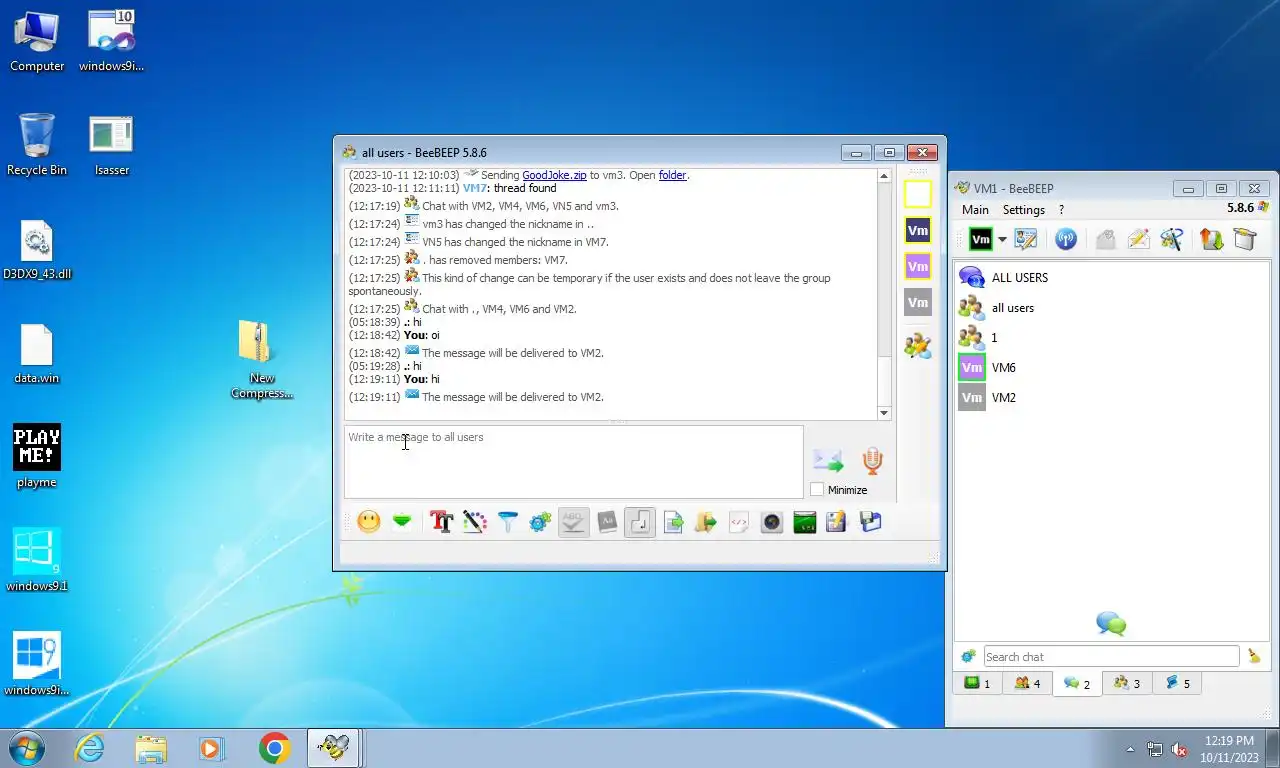This screenshot has height=768, width=1280.
Task: Click the grayed-out envelope icon
Action: pos(1105,239)
